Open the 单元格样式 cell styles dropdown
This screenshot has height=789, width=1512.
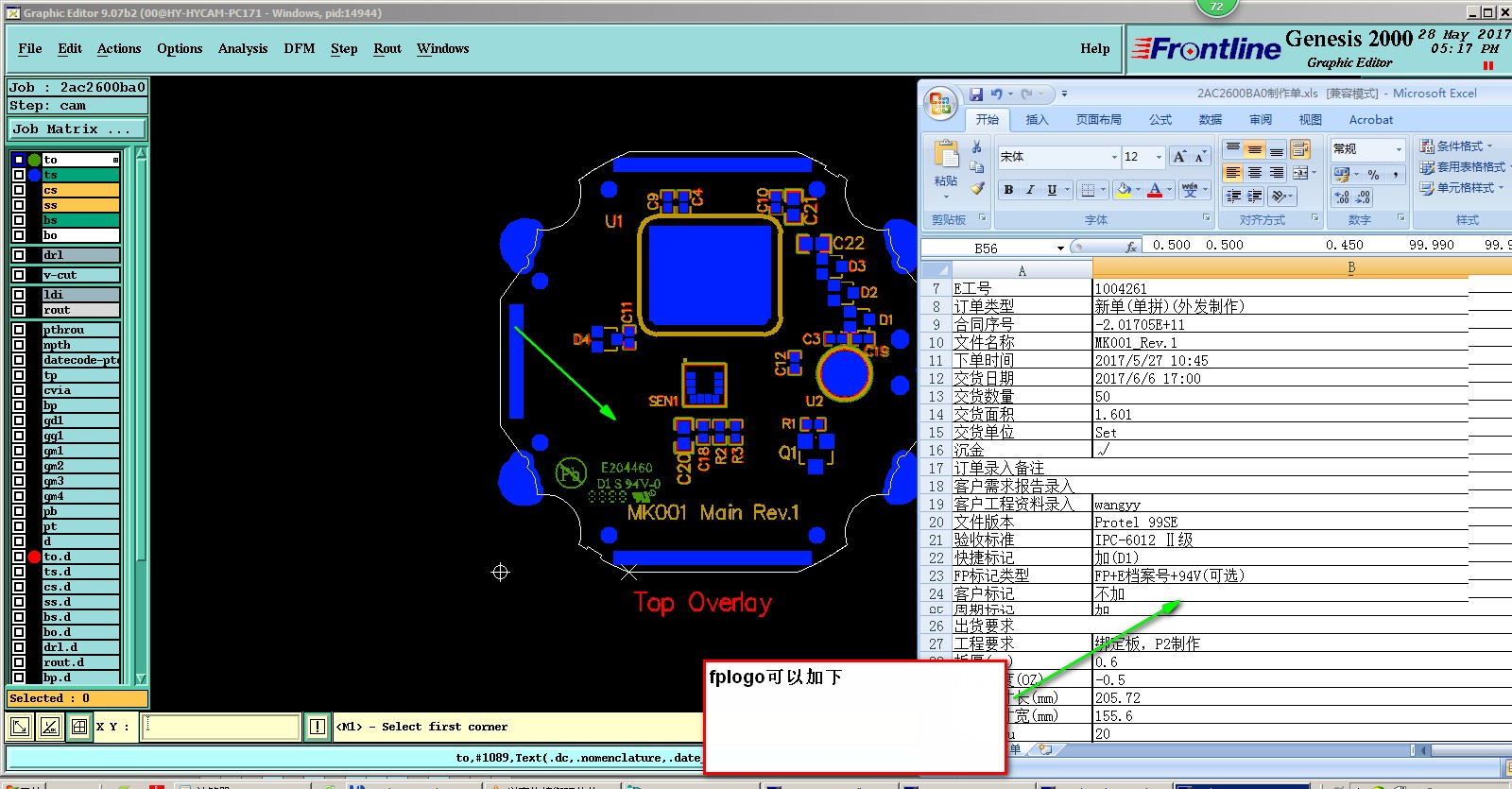[x=1462, y=188]
